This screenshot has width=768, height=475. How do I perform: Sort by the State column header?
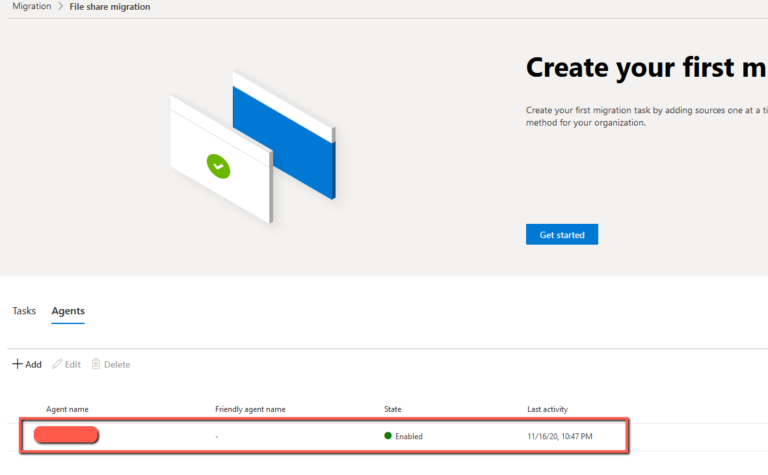(x=394, y=409)
